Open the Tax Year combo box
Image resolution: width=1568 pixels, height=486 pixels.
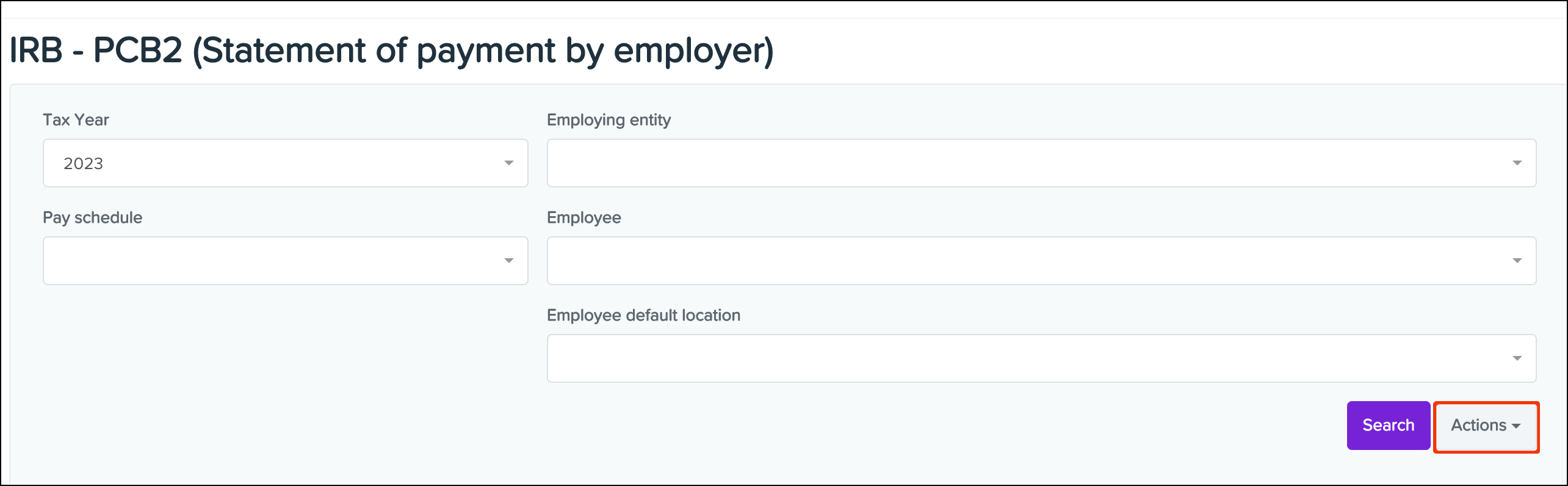tap(285, 163)
